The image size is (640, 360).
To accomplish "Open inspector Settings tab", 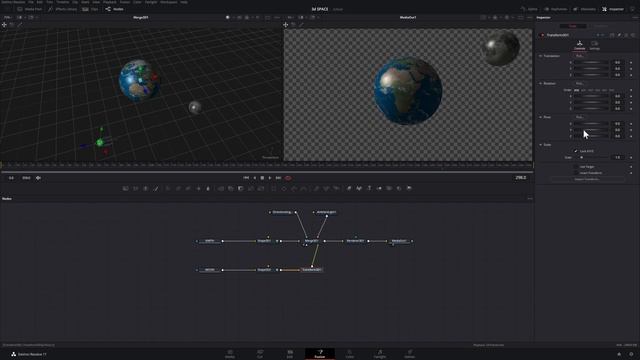I will (x=595, y=45).
